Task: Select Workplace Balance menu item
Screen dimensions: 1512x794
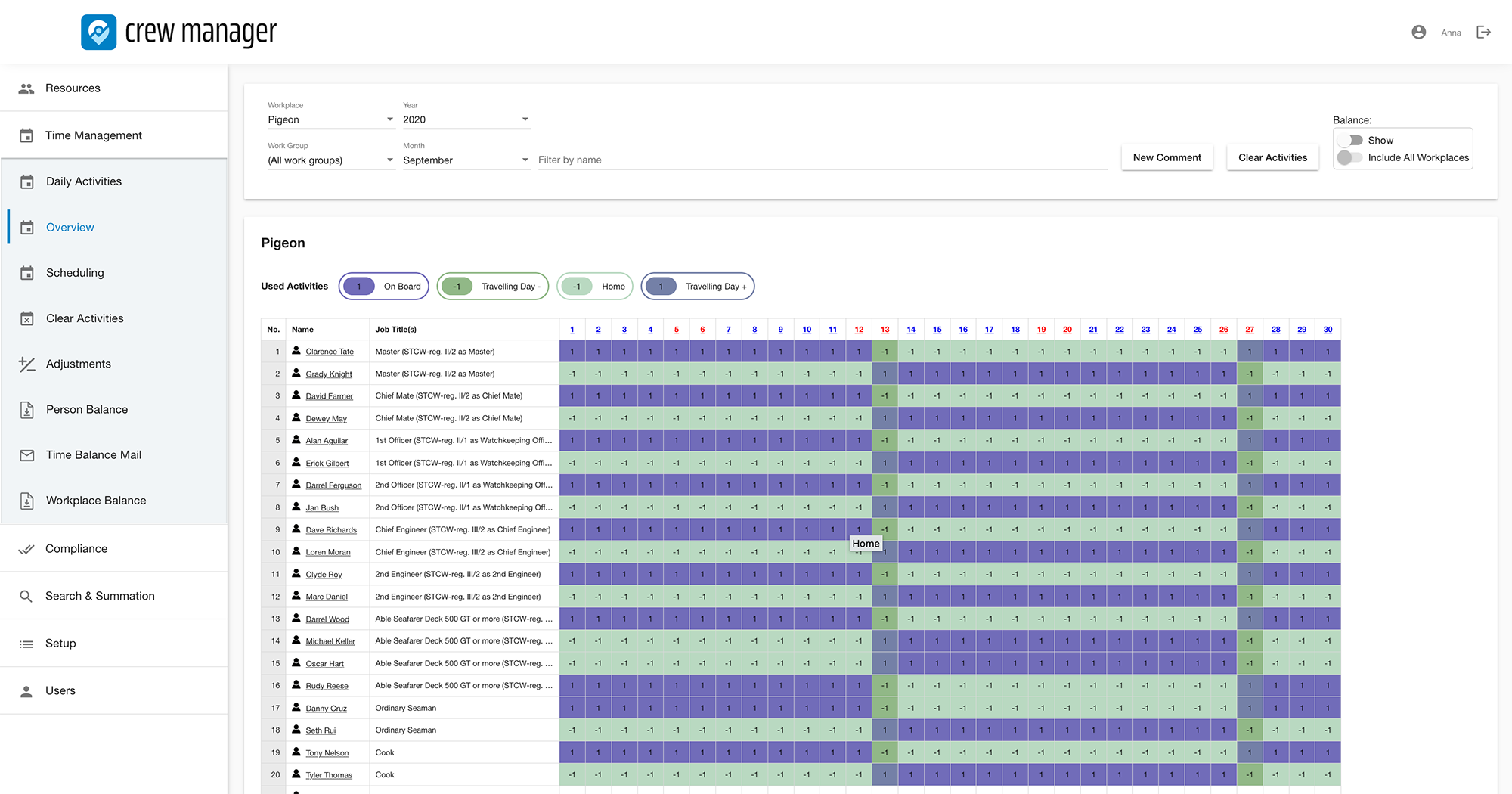Action: [96, 501]
